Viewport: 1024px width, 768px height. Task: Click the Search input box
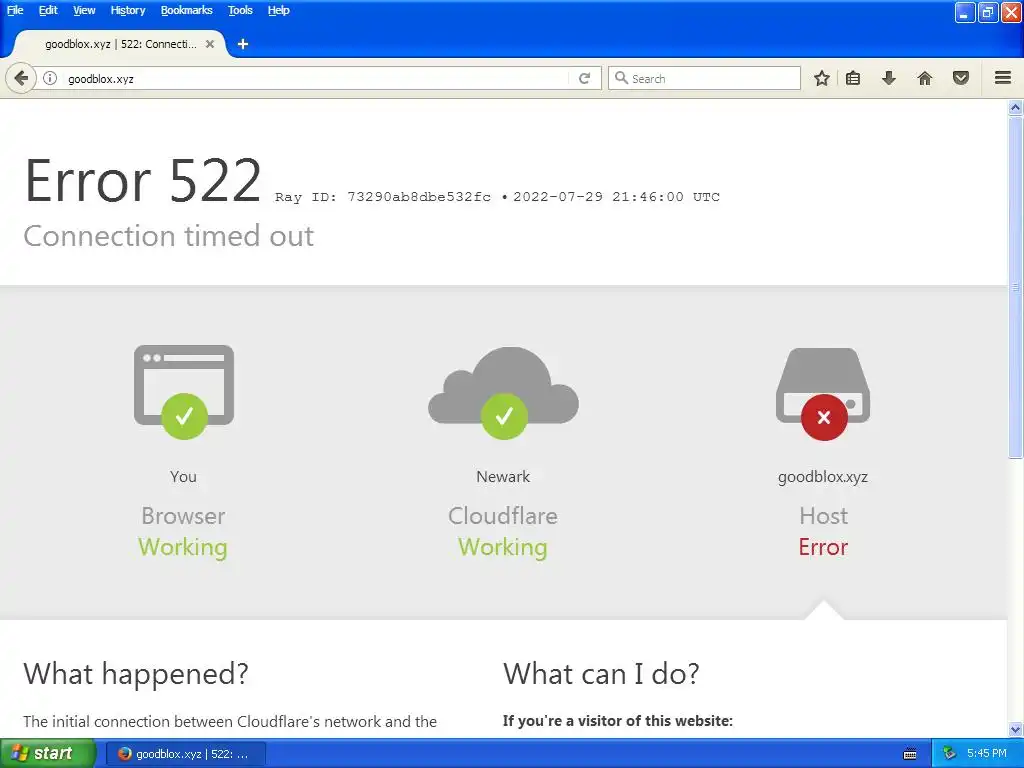click(x=704, y=78)
